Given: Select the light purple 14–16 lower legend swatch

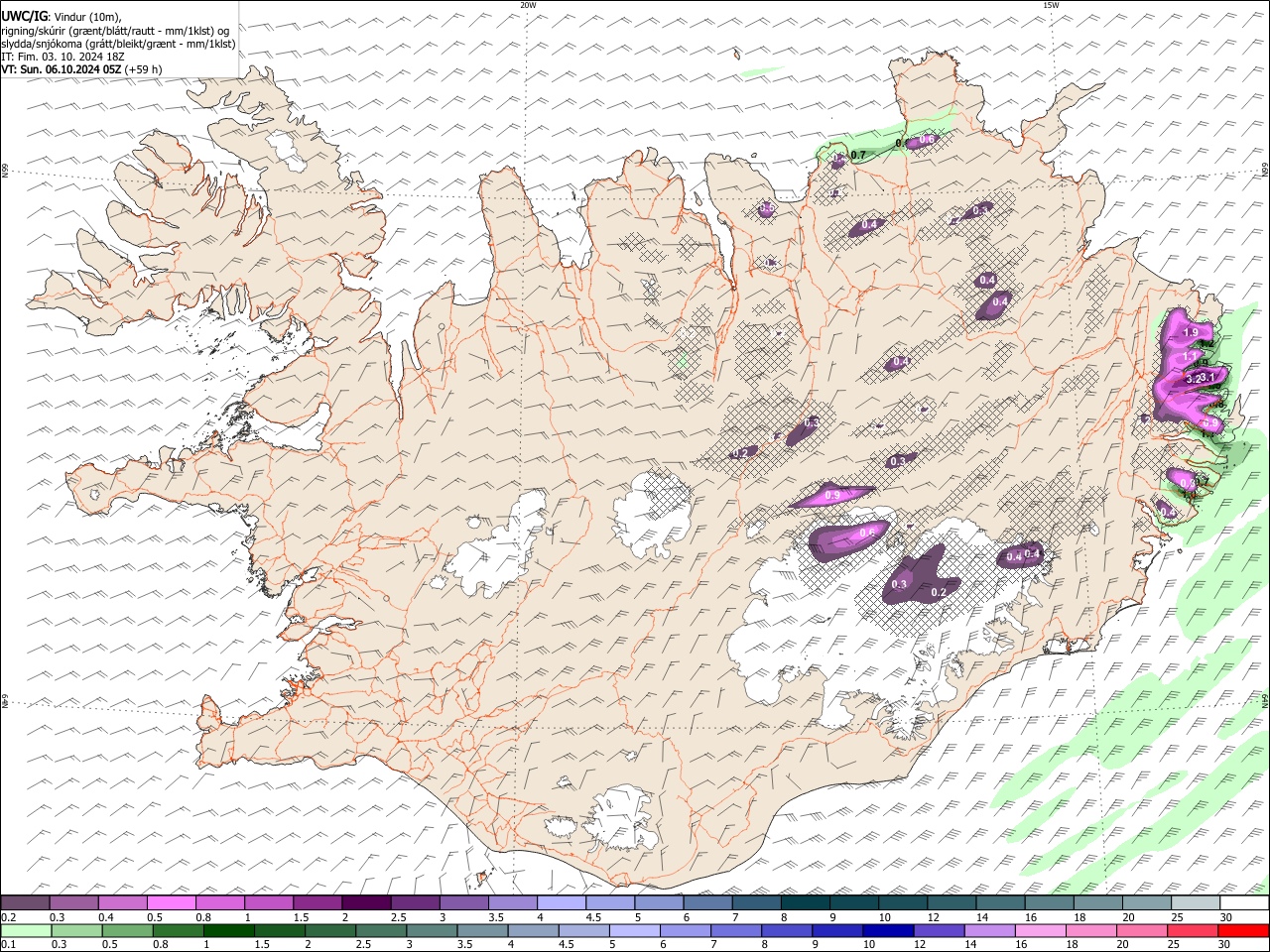Looking at the screenshot, I should 988,930.
